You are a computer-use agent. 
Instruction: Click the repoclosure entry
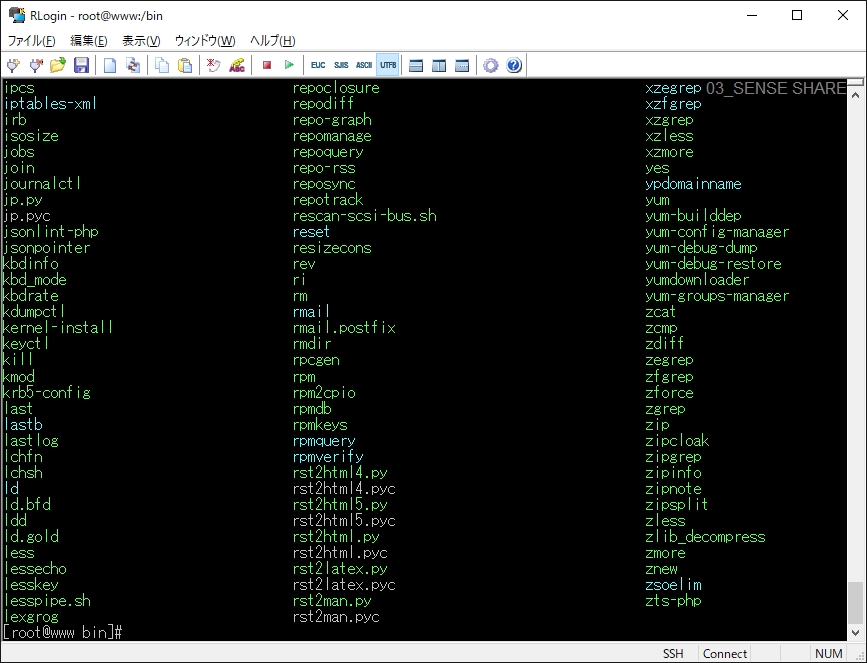[336, 87]
